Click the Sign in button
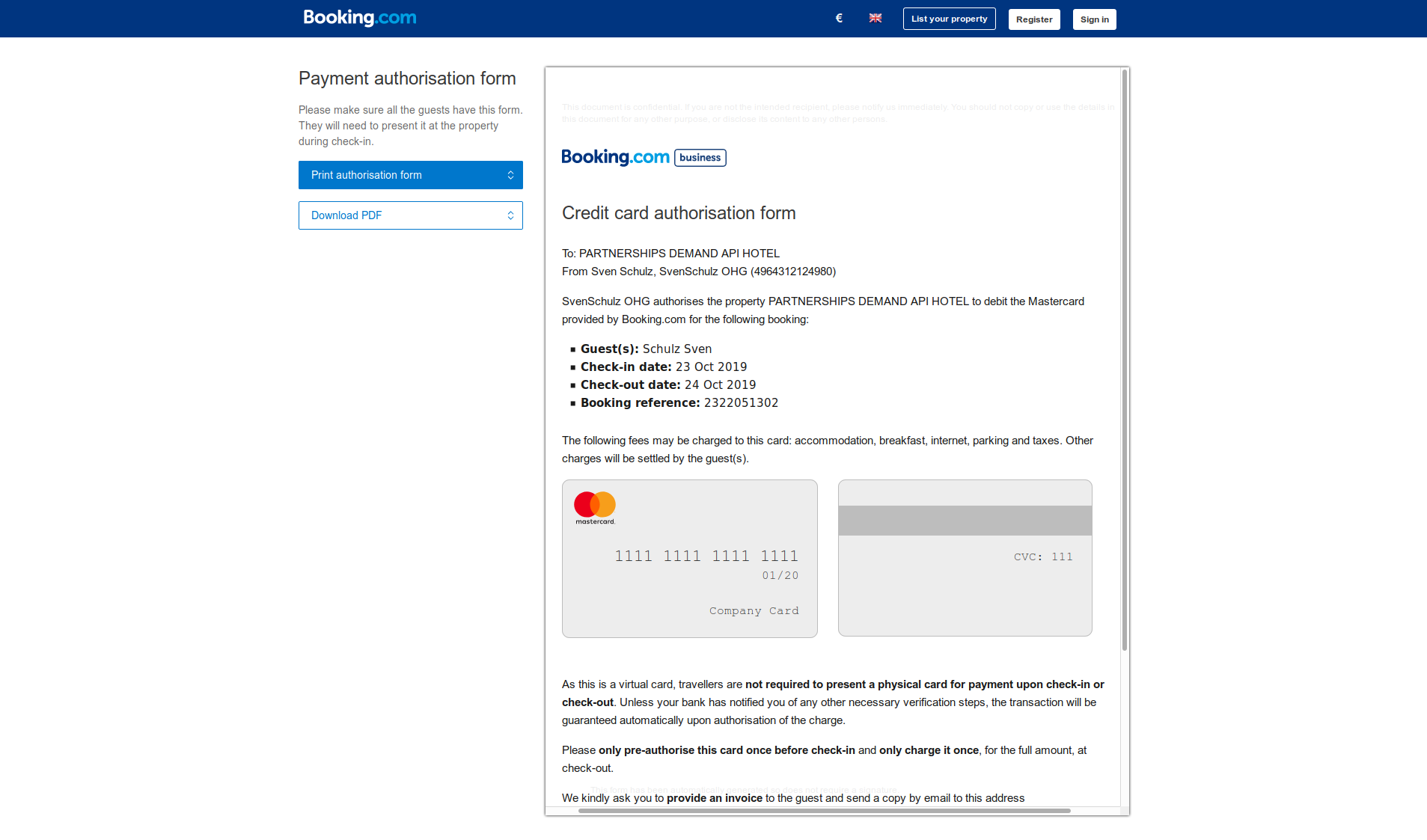The width and height of the screenshot is (1427, 840). click(x=1094, y=19)
